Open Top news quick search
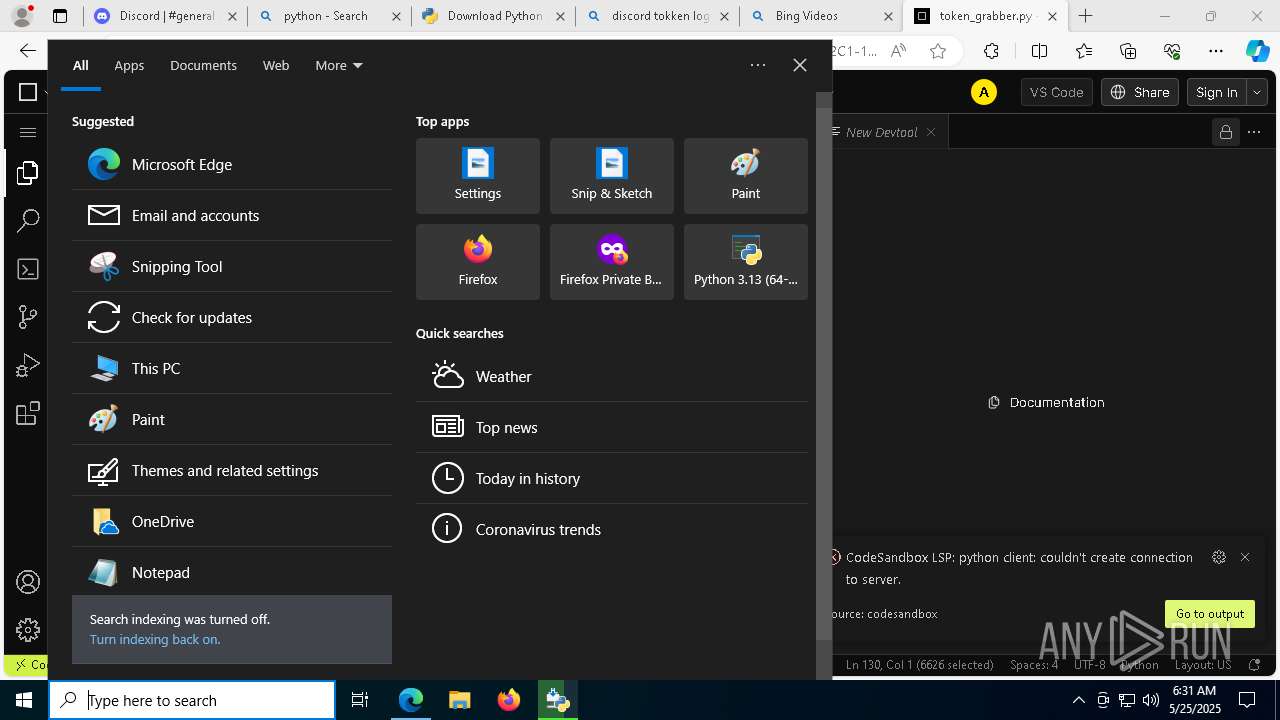Image resolution: width=1280 pixels, height=720 pixels. pos(612,427)
